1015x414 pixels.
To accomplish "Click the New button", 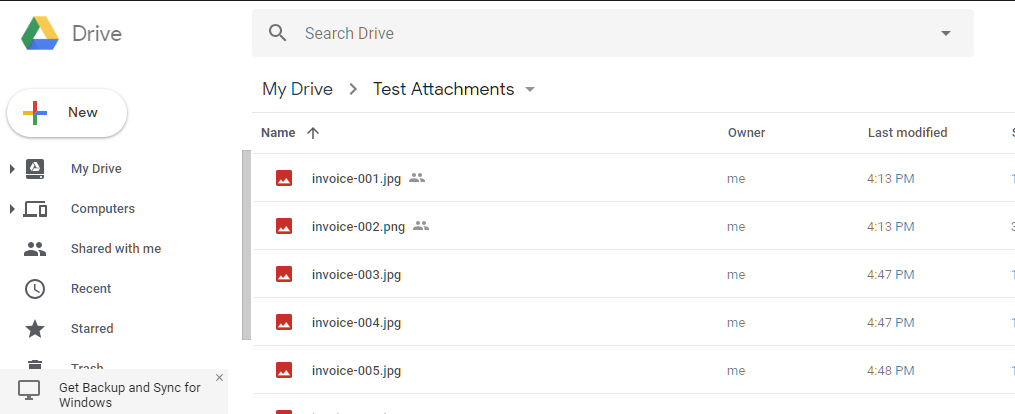I will point(67,113).
